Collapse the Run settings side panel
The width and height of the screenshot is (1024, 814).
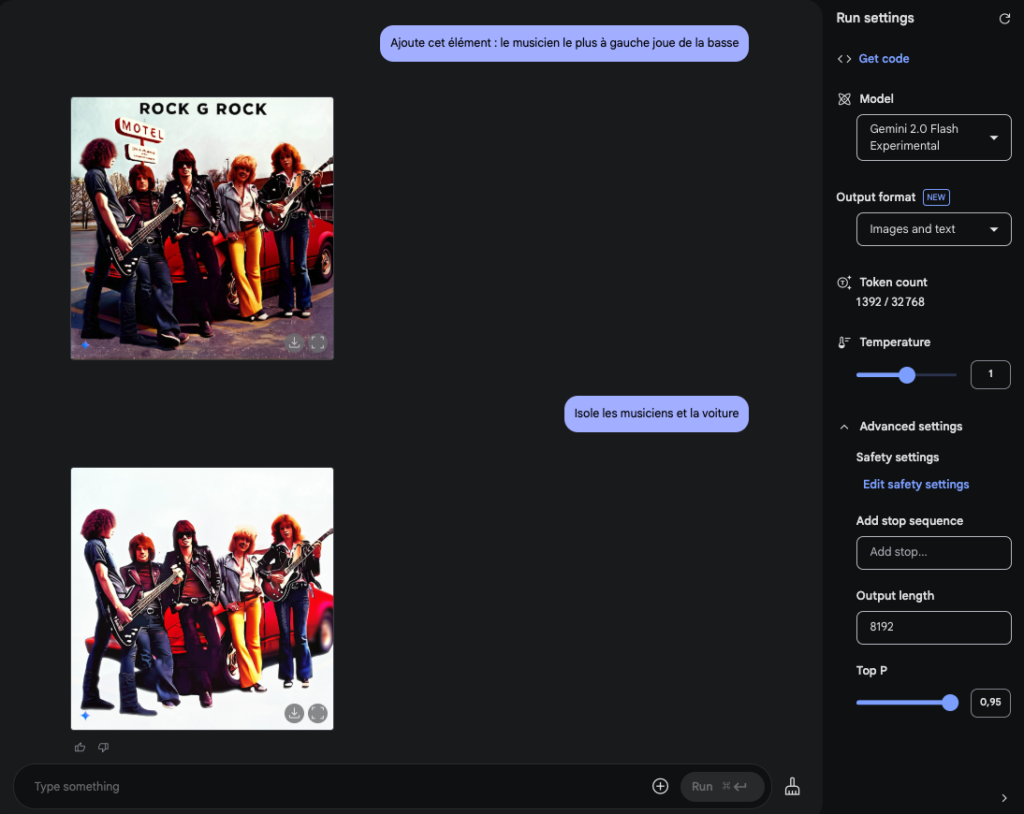tap(1004, 798)
